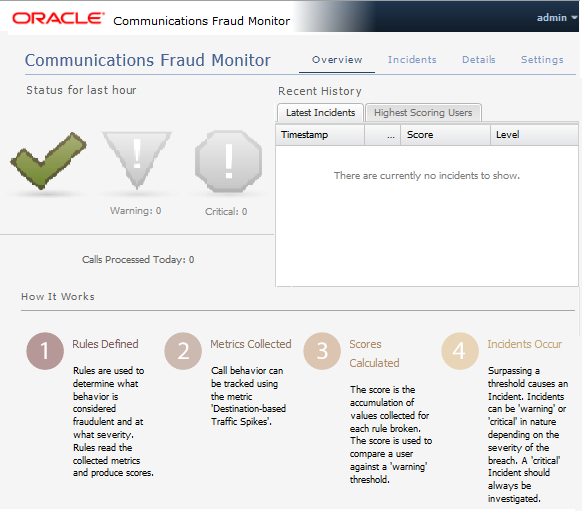Select the Latest Incidents tab

pyautogui.click(x=320, y=112)
